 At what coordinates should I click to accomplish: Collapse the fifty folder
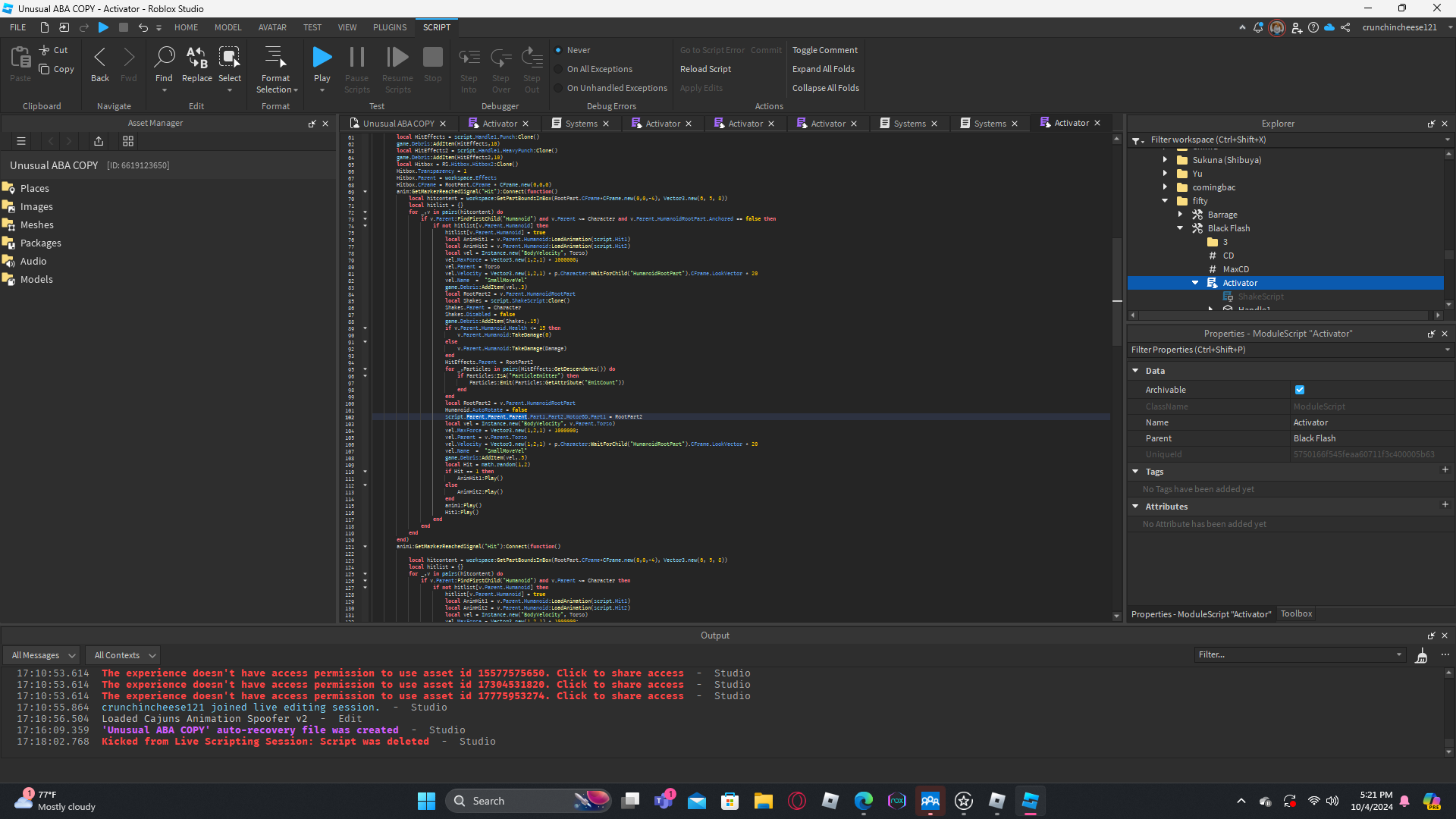click(1166, 201)
